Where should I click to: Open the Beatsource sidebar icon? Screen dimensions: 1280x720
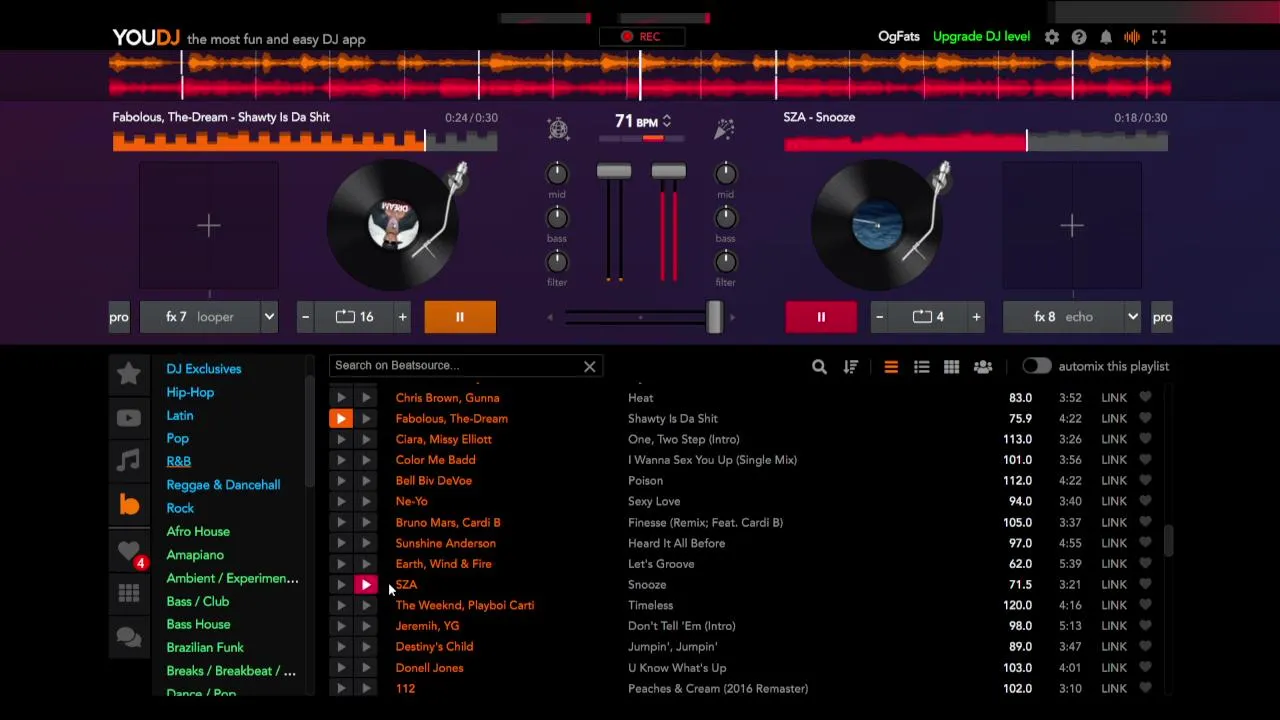tap(129, 504)
